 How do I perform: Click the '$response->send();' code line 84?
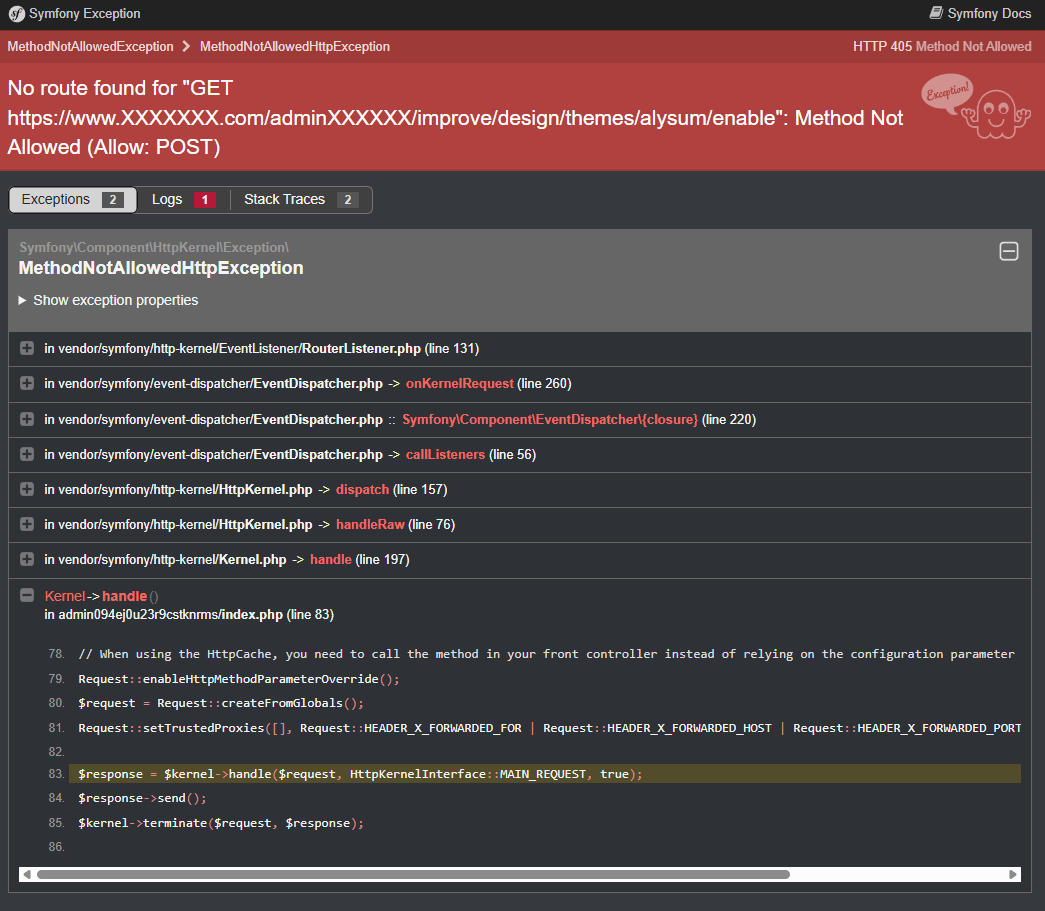pyautogui.click(x=142, y=798)
